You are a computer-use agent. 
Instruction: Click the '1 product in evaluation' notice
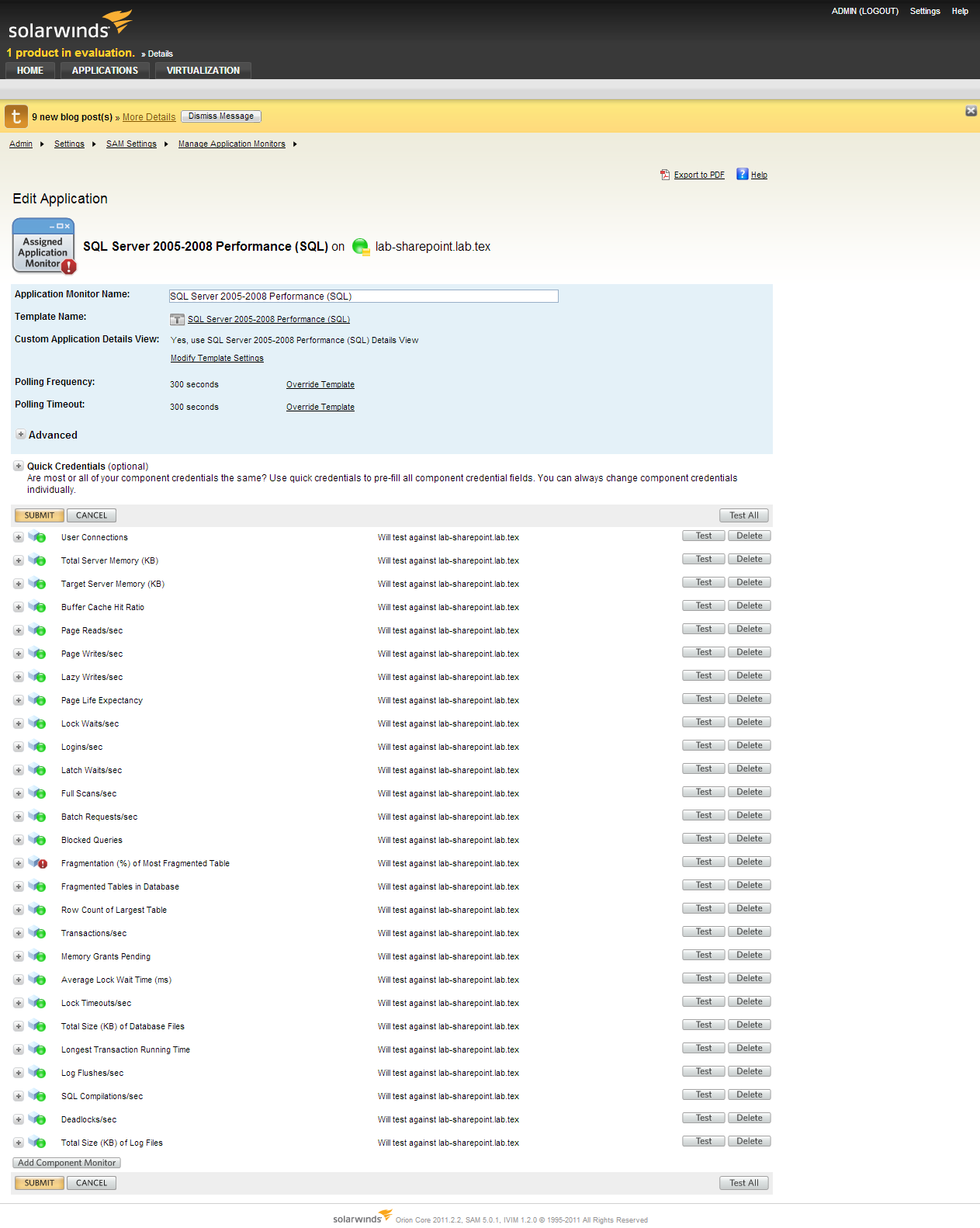pyautogui.click(x=71, y=53)
